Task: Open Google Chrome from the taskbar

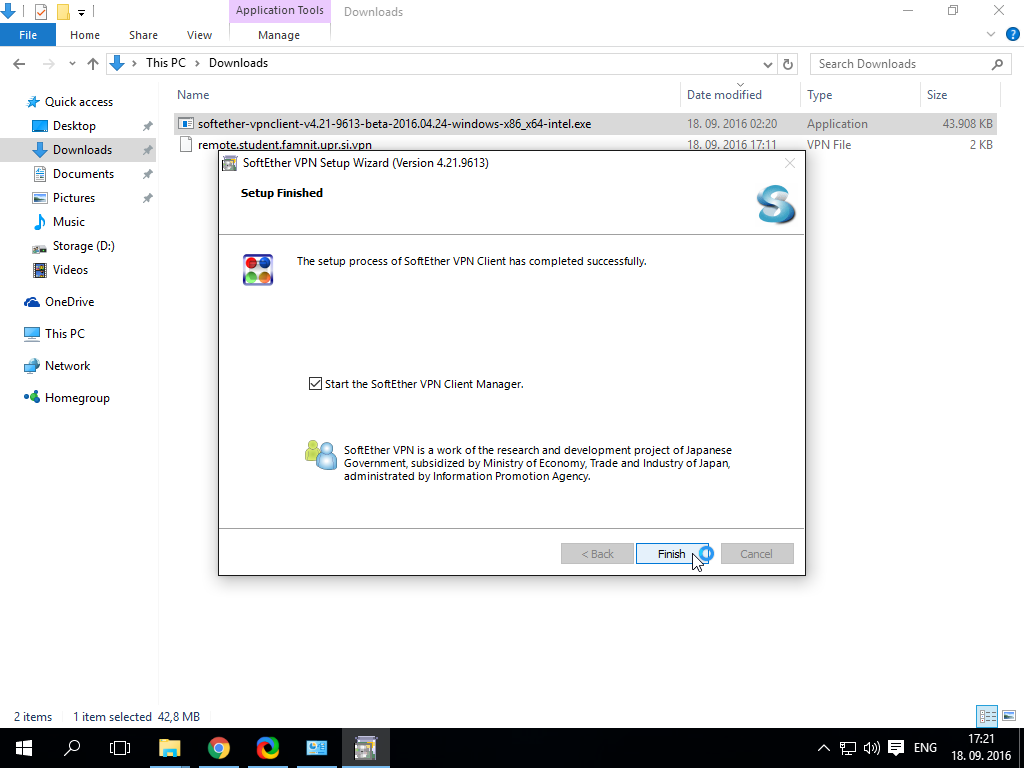Action: [219, 748]
